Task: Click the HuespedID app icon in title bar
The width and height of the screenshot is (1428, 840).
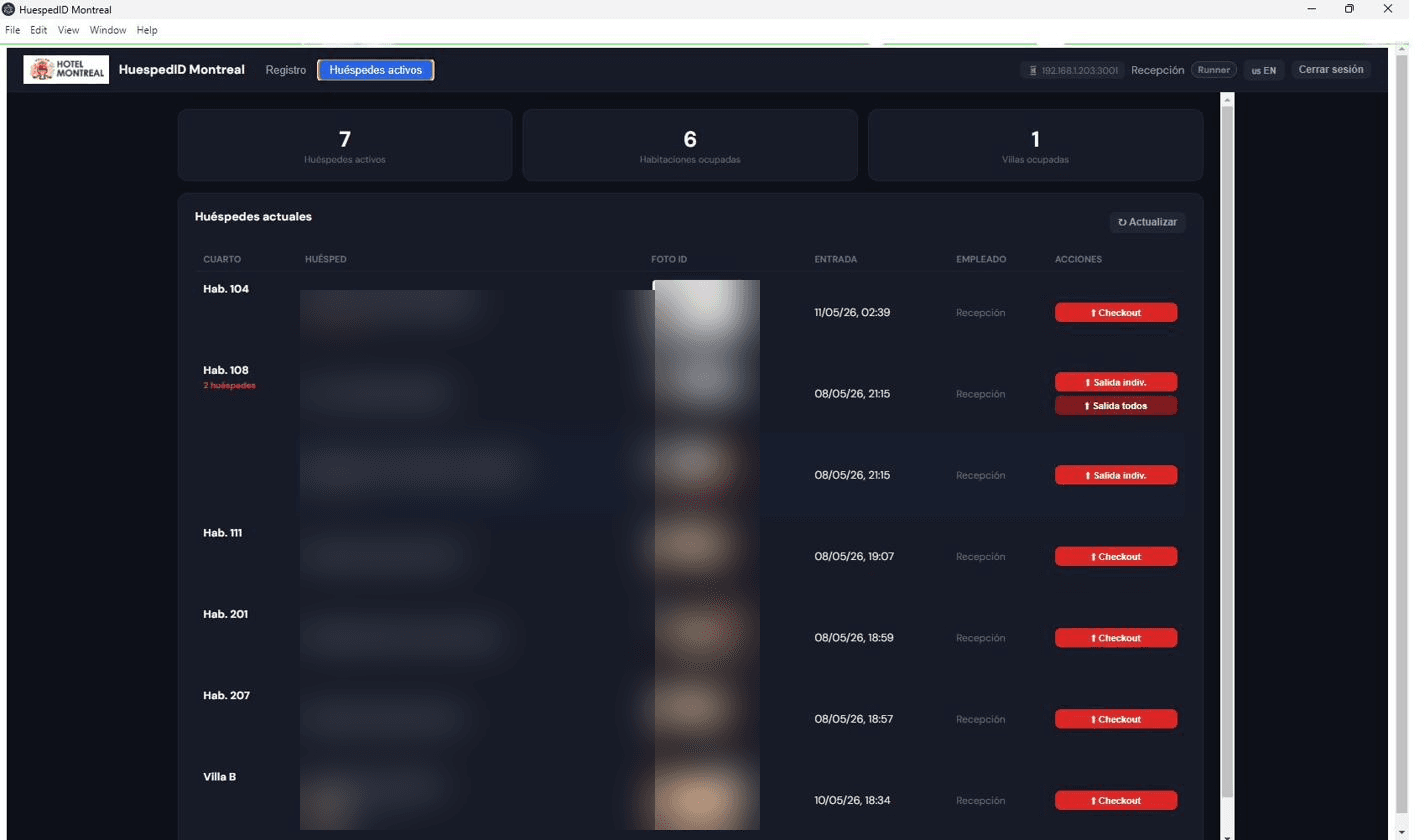Action: 9,9
